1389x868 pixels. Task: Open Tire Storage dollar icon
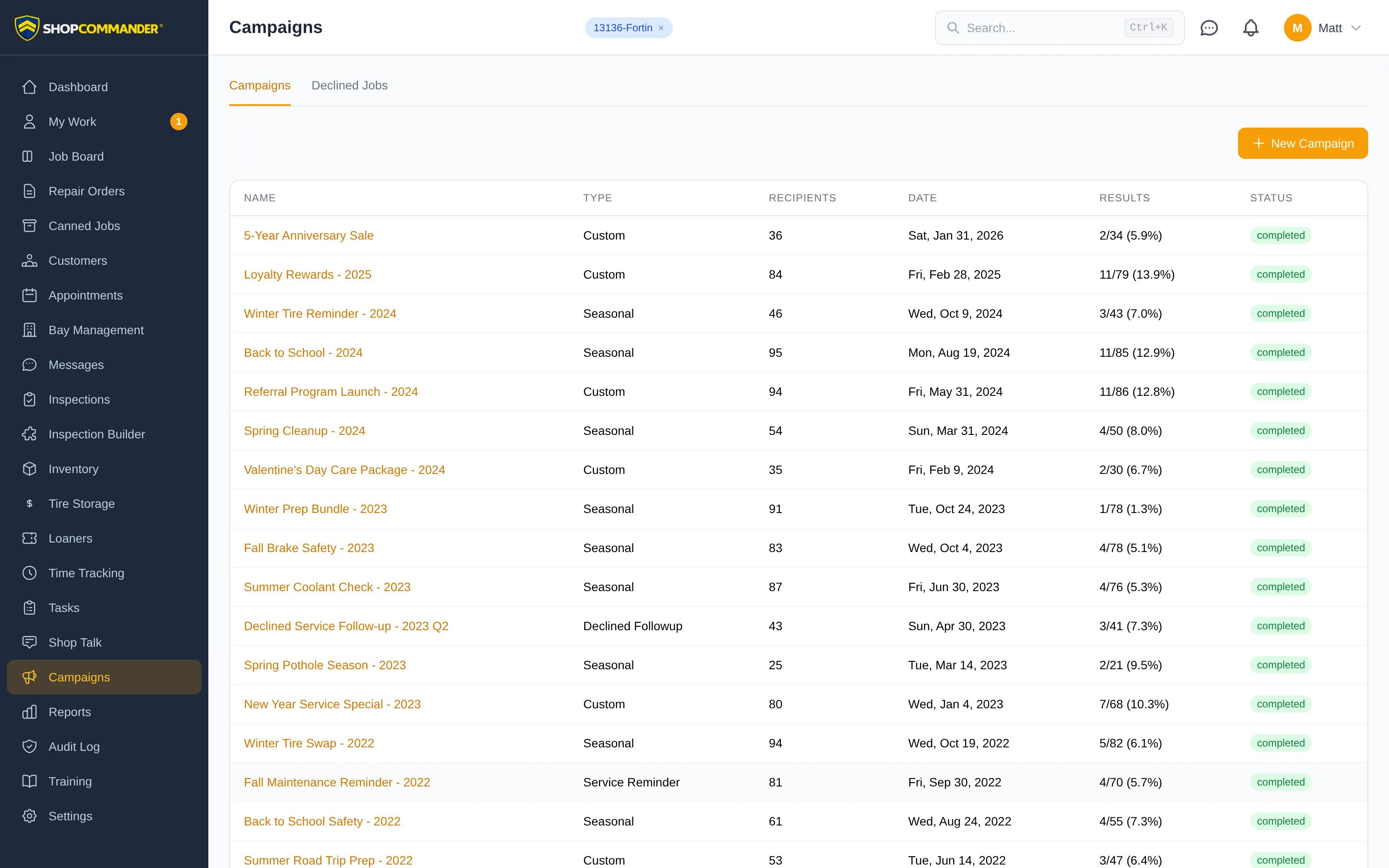[29, 503]
